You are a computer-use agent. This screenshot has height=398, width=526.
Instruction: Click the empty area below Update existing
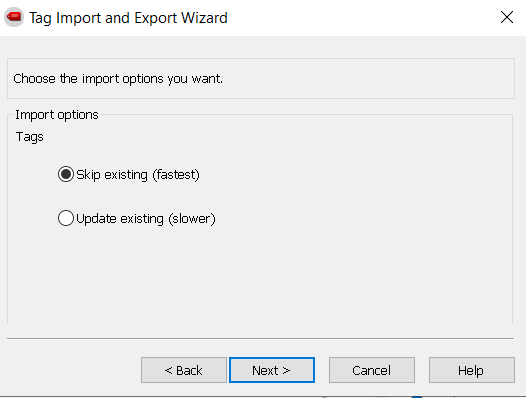pos(260,275)
